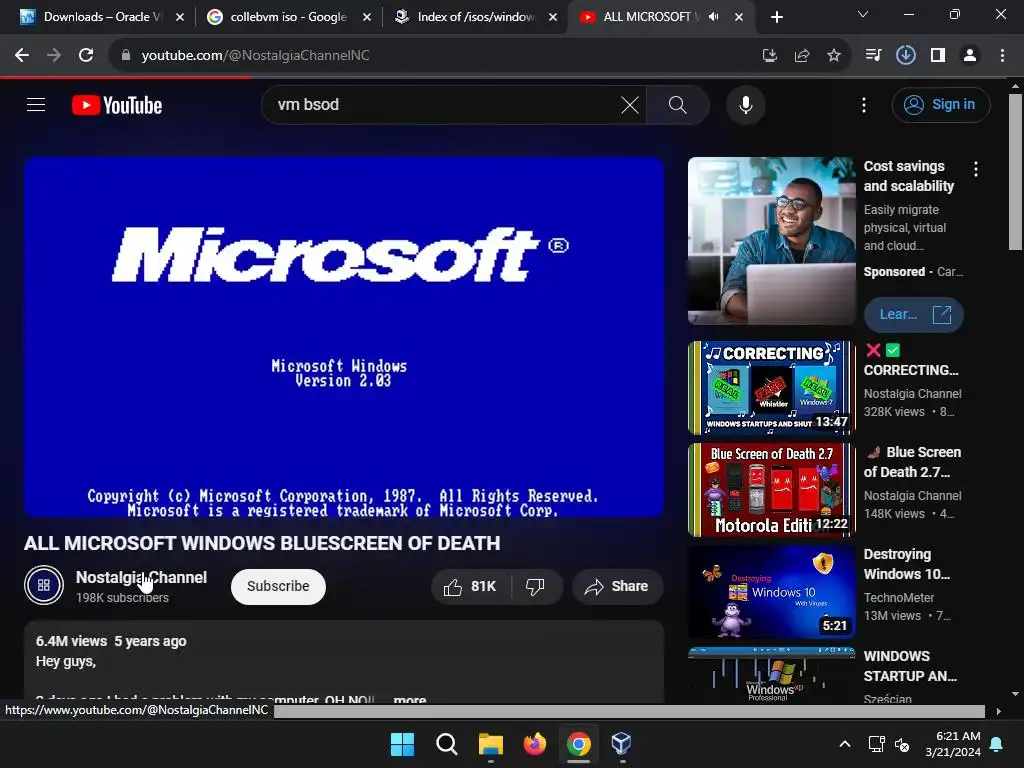Start voice search with the microphone

tap(745, 104)
